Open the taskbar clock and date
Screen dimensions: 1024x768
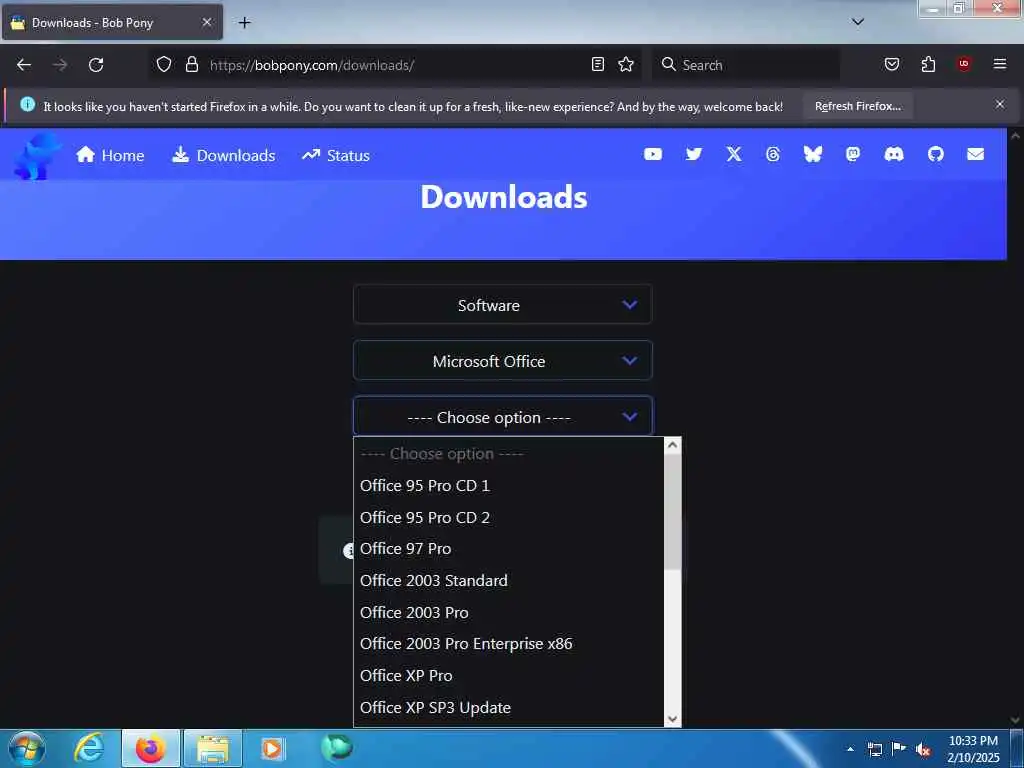click(973, 749)
